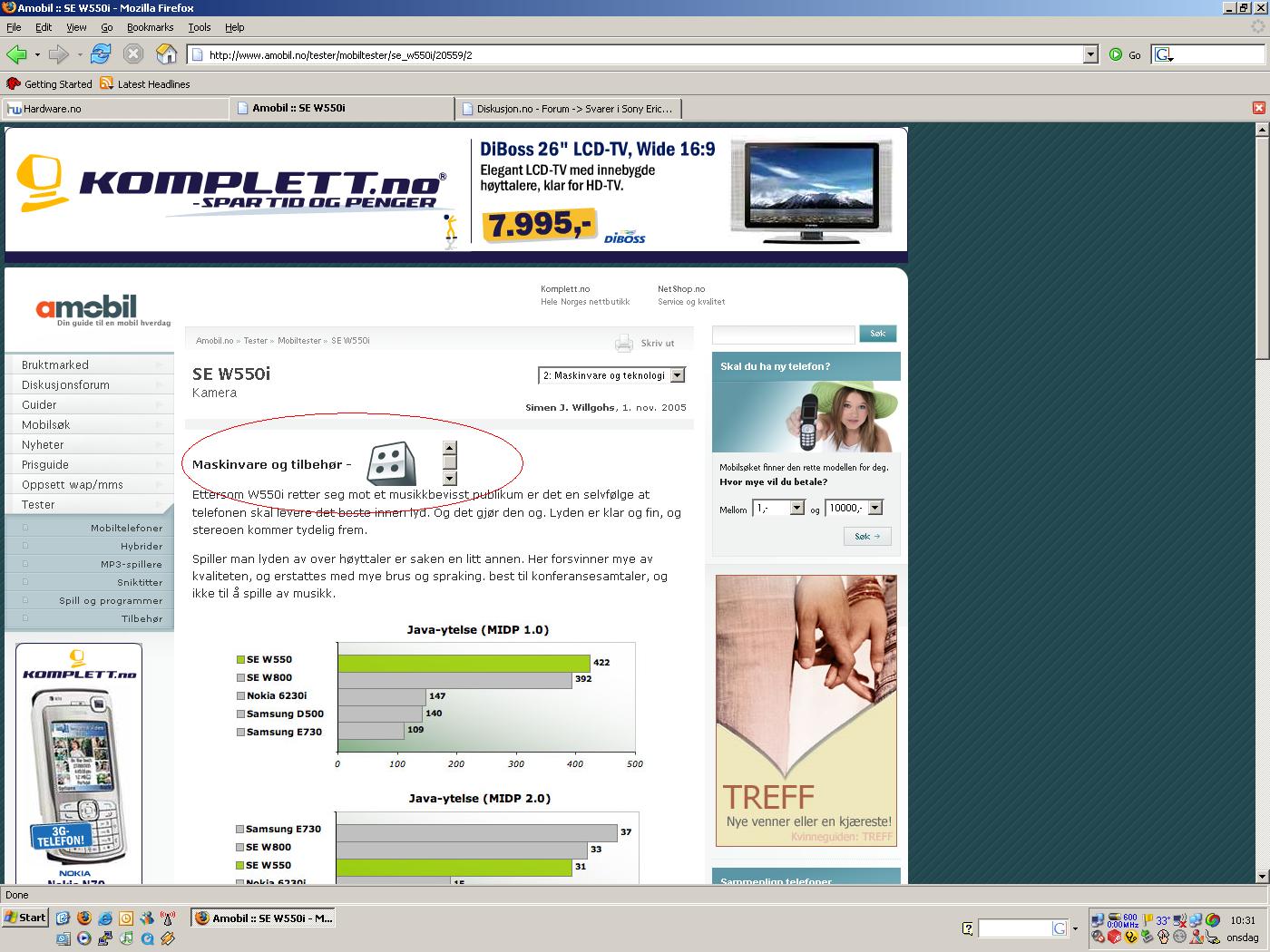
Task: Click the down arrow beside the dice
Action: [x=450, y=479]
